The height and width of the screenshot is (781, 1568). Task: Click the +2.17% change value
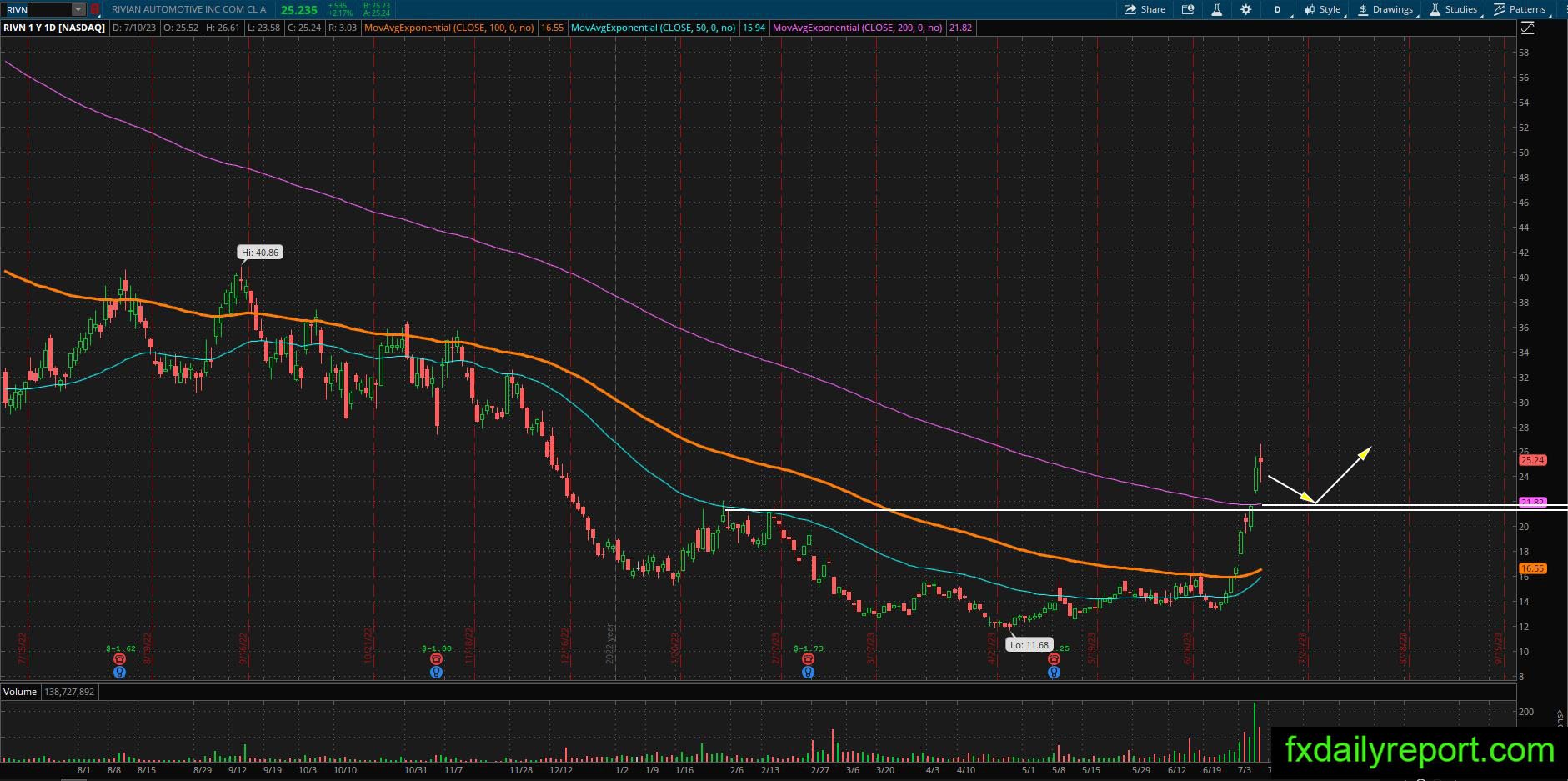[338, 13]
